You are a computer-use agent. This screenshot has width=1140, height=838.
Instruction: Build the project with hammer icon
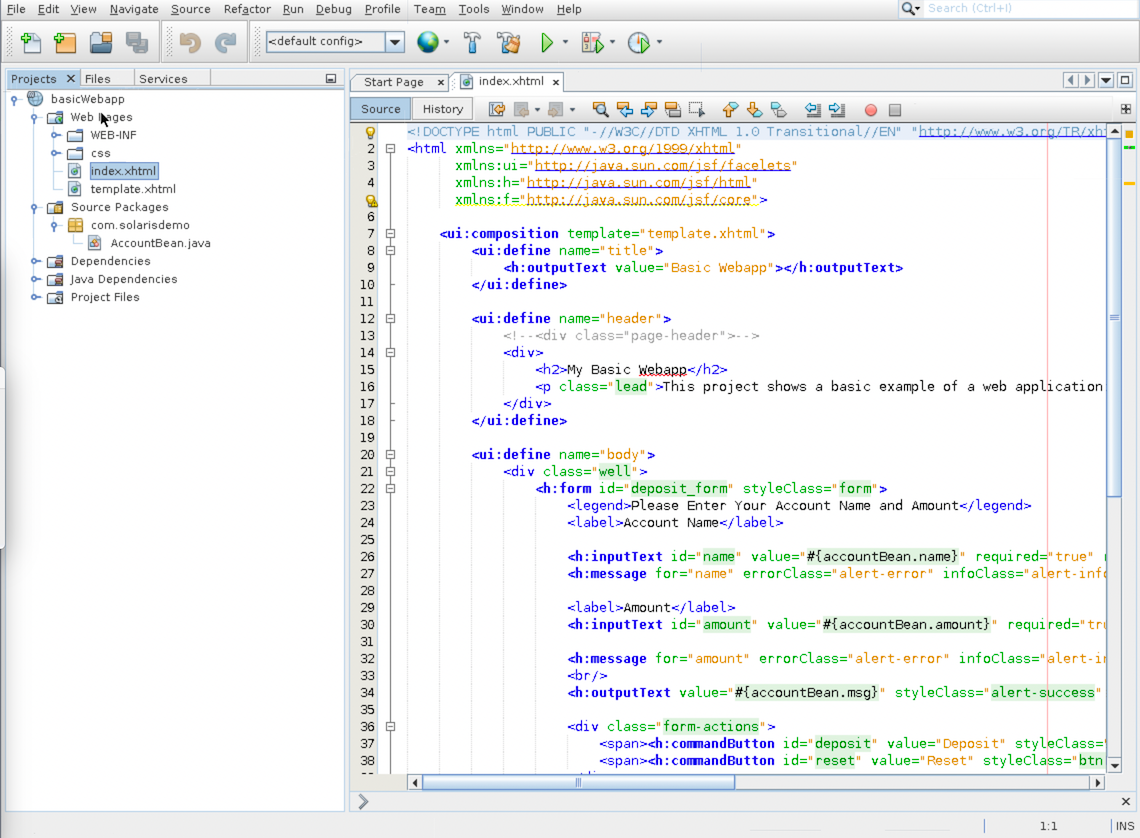point(473,43)
